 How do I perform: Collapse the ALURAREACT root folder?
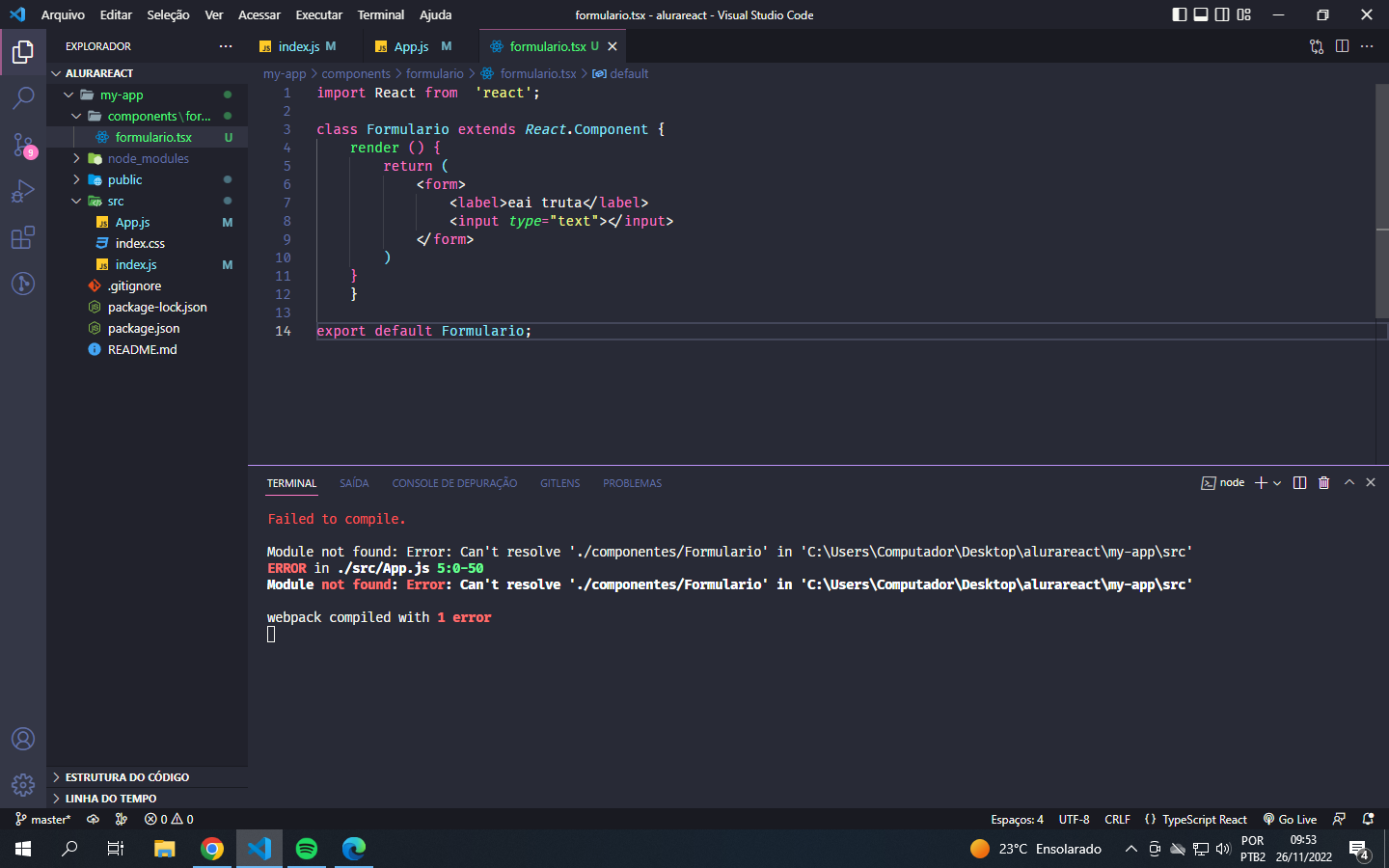coord(147,73)
